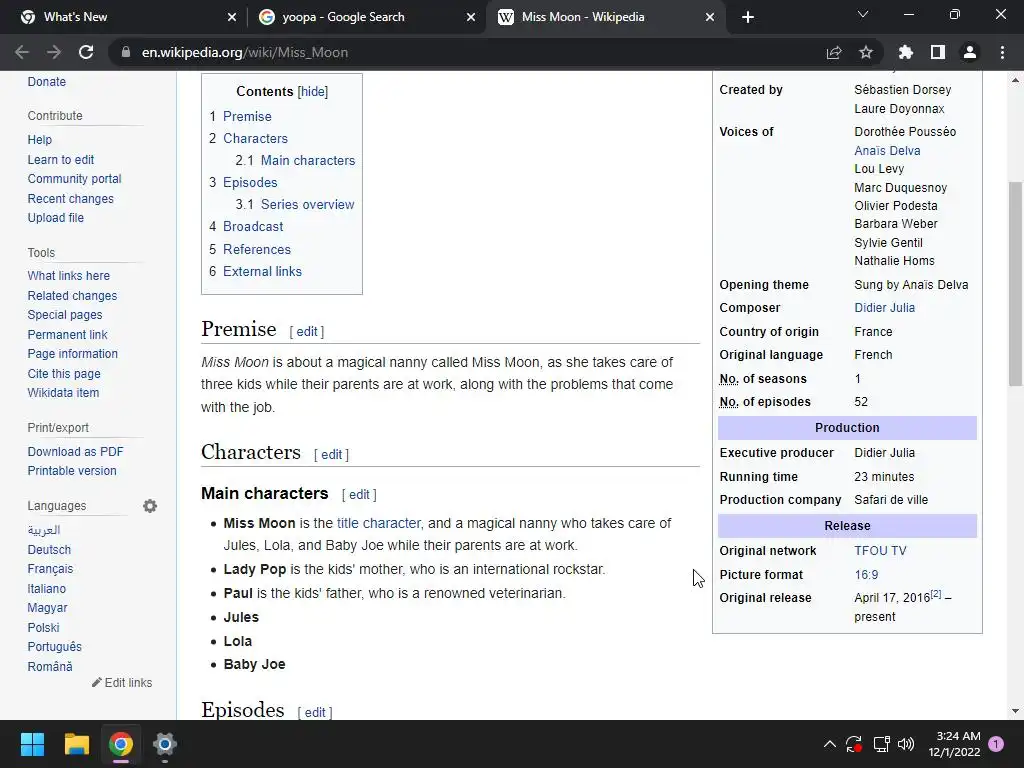Open Settings gear in taskbar

pyautogui.click(x=165, y=744)
